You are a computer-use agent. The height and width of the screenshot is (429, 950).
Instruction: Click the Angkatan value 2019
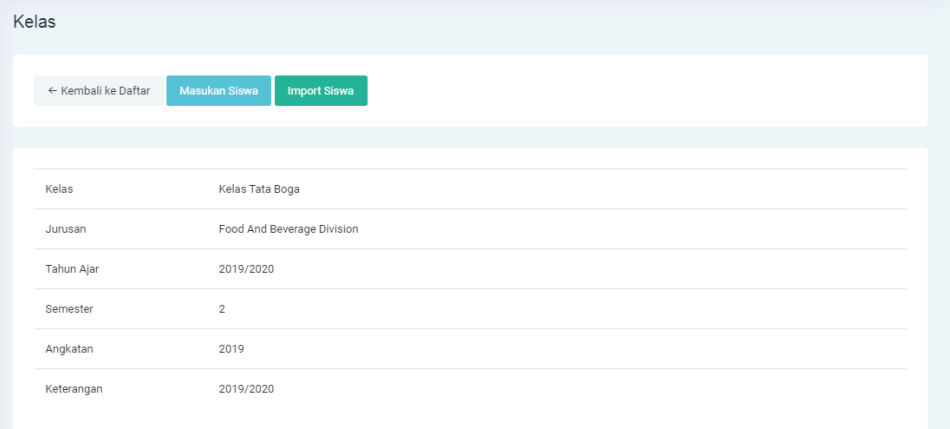[231, 349]
